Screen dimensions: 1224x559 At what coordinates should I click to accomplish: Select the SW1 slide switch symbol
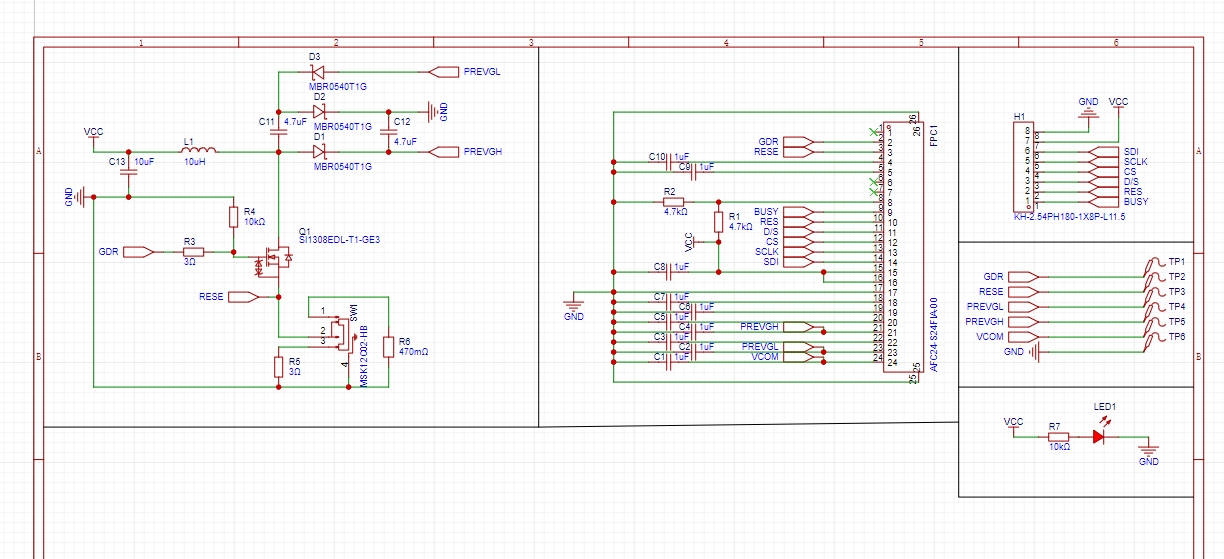click(x=340, y=335)
